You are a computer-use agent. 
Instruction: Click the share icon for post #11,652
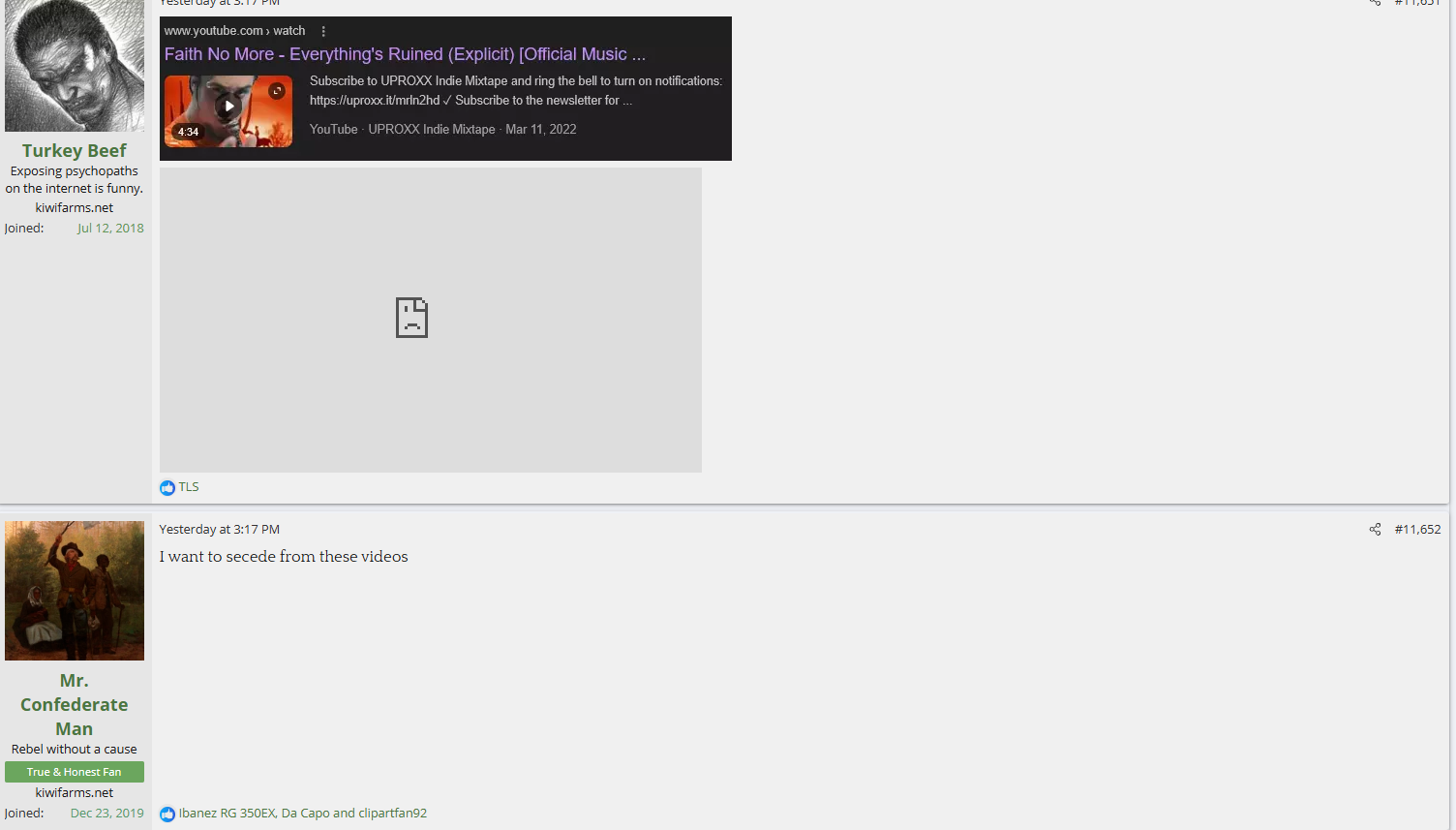click(1375, 529)
